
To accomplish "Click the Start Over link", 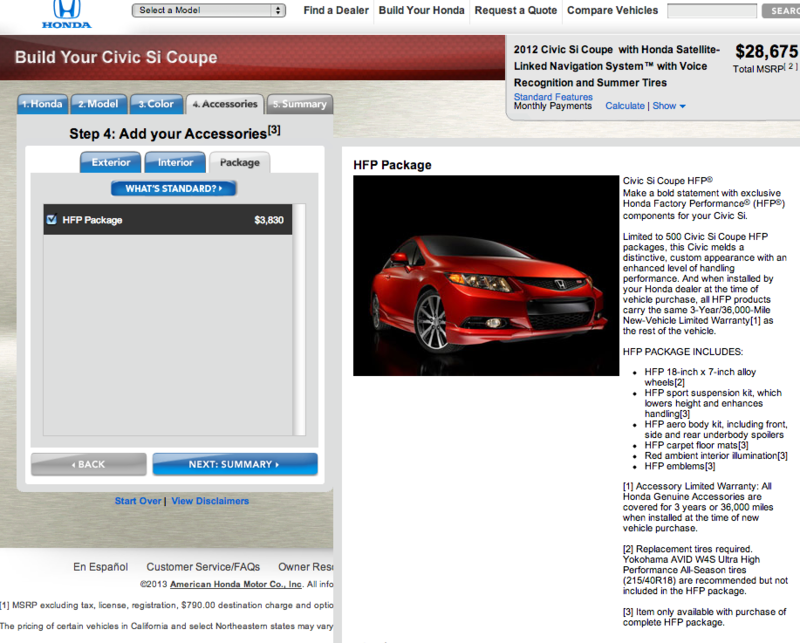I will [x=138, y=501].
